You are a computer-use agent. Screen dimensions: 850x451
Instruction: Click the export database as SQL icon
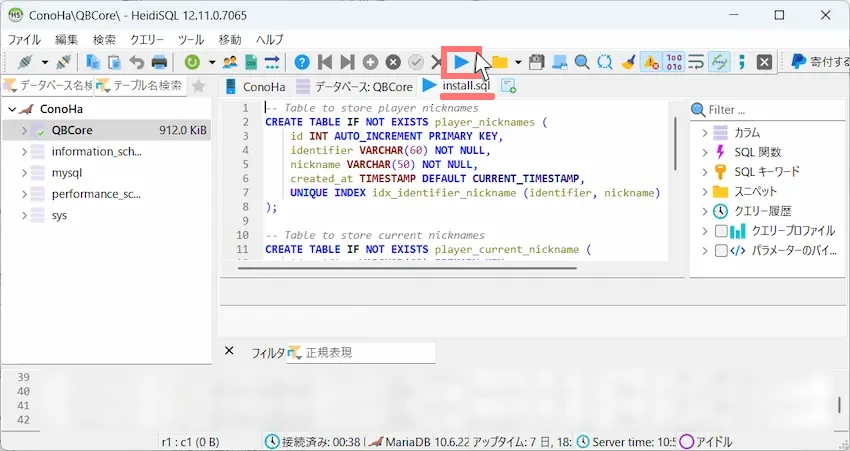click(272, 62)
